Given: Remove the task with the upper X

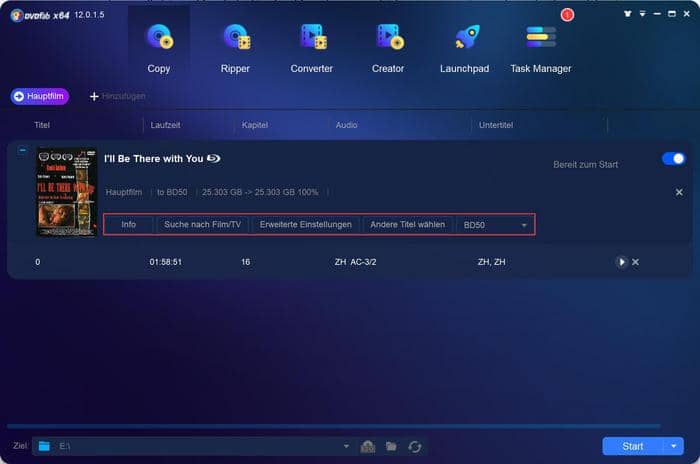Looking at the screenshot, I should pyautogui.click(x=679, y=192).
